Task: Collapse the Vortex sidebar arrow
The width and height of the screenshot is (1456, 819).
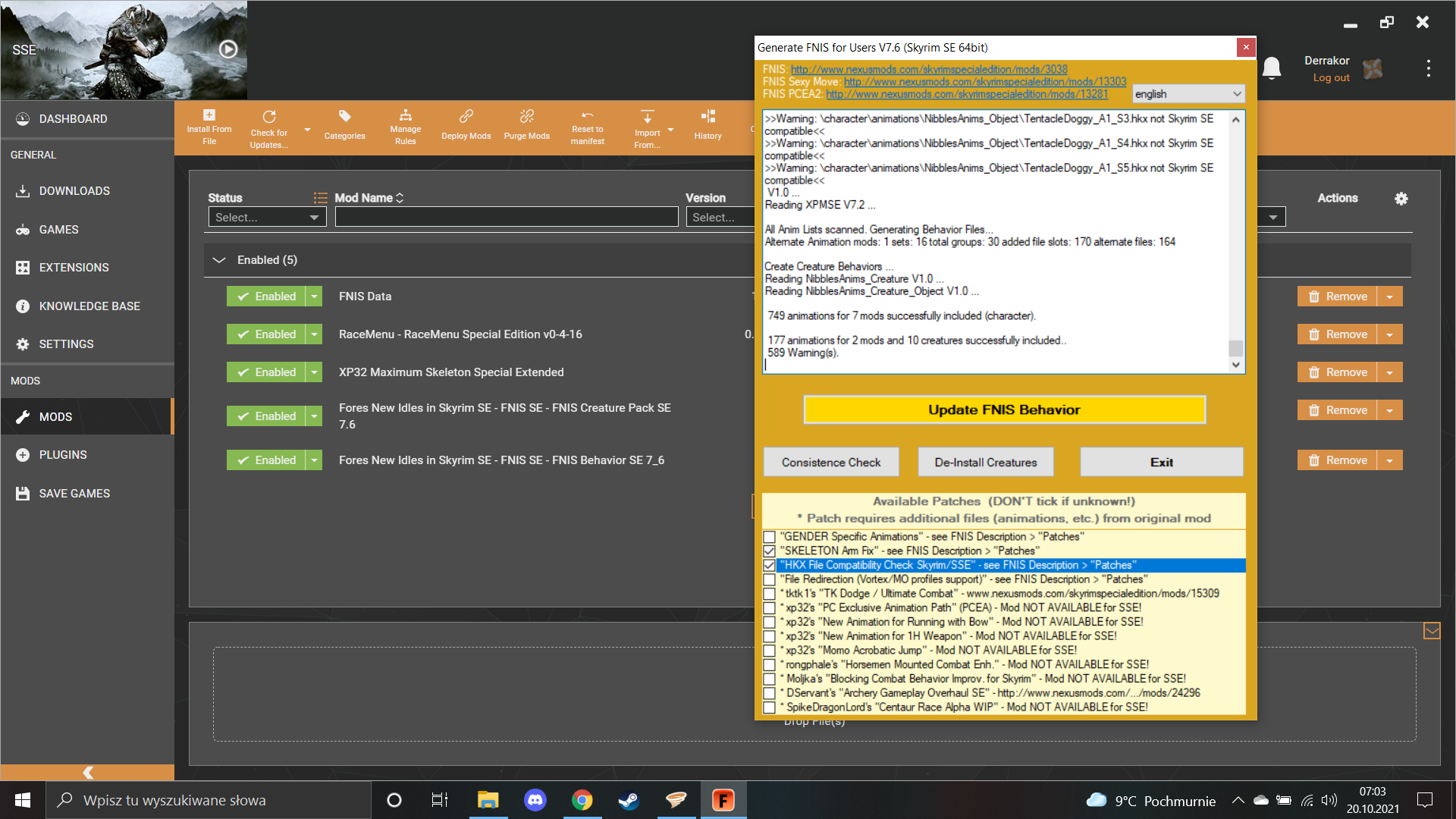Action: pos(88,772)
